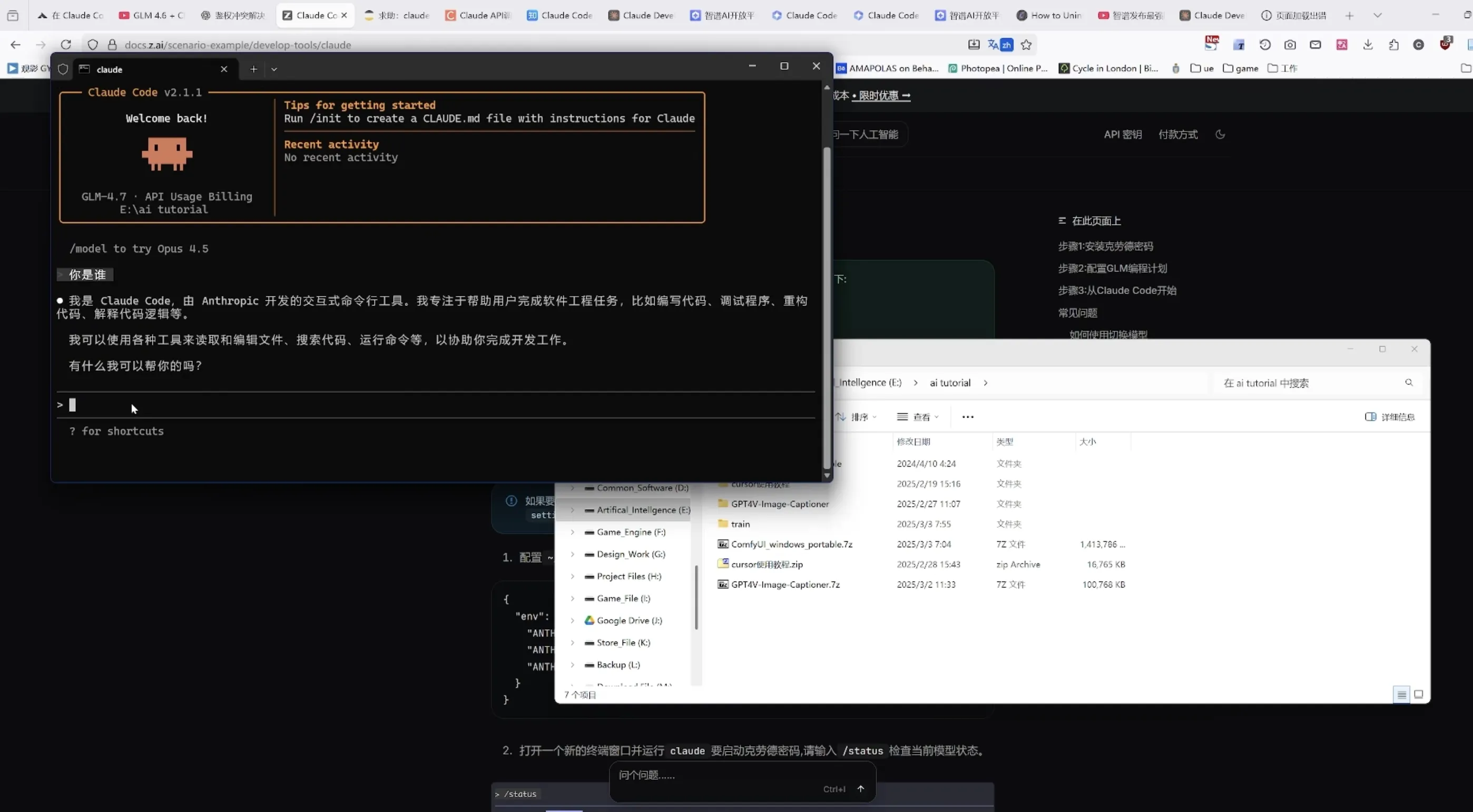
Task: Bookmark this page via star icon
Action: (x=1026, y=45)
